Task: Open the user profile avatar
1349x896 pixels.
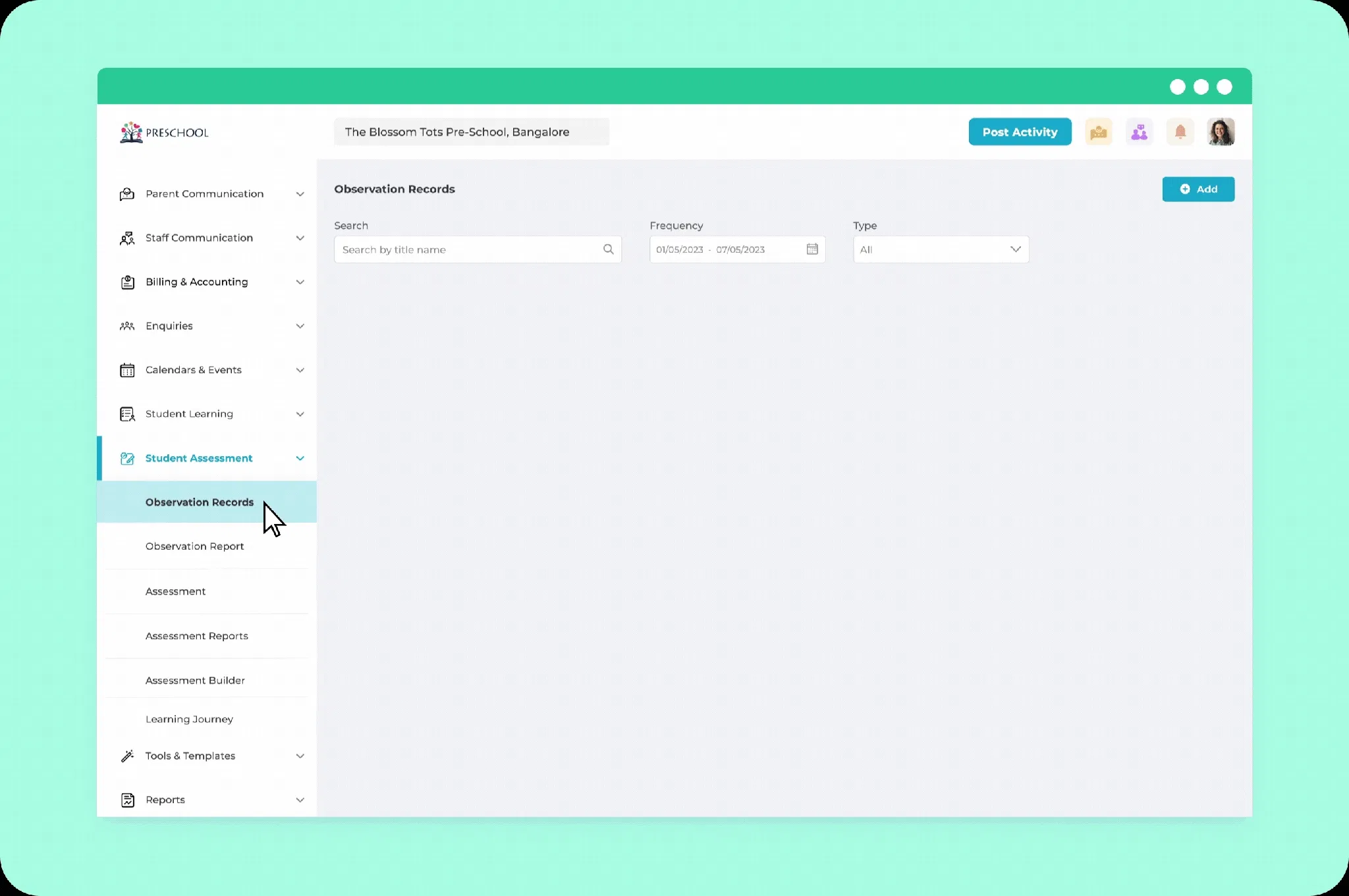Action: coord(1221,132)
